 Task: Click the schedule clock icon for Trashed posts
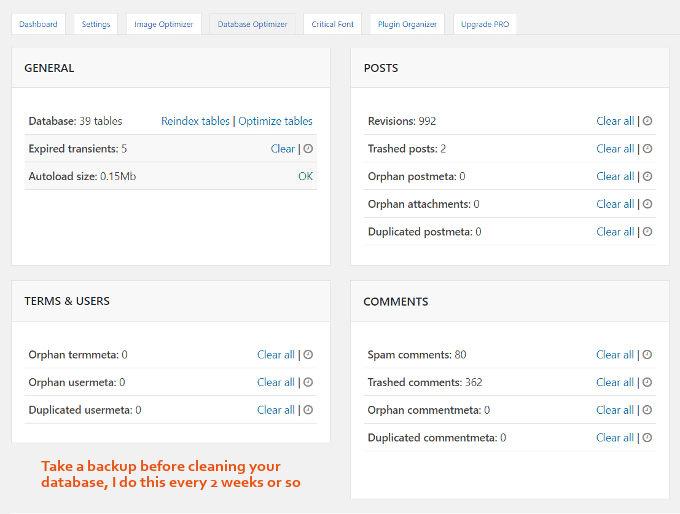pyautogui.click(x=647, y=149)
